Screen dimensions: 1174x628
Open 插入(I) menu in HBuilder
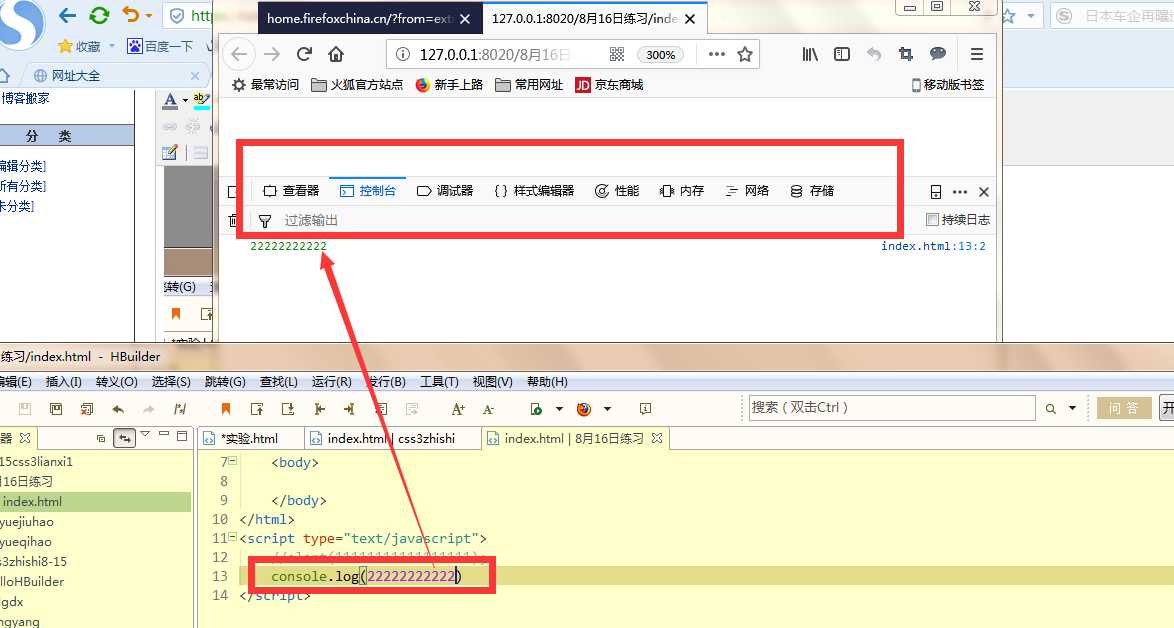[x=64, y=382]
